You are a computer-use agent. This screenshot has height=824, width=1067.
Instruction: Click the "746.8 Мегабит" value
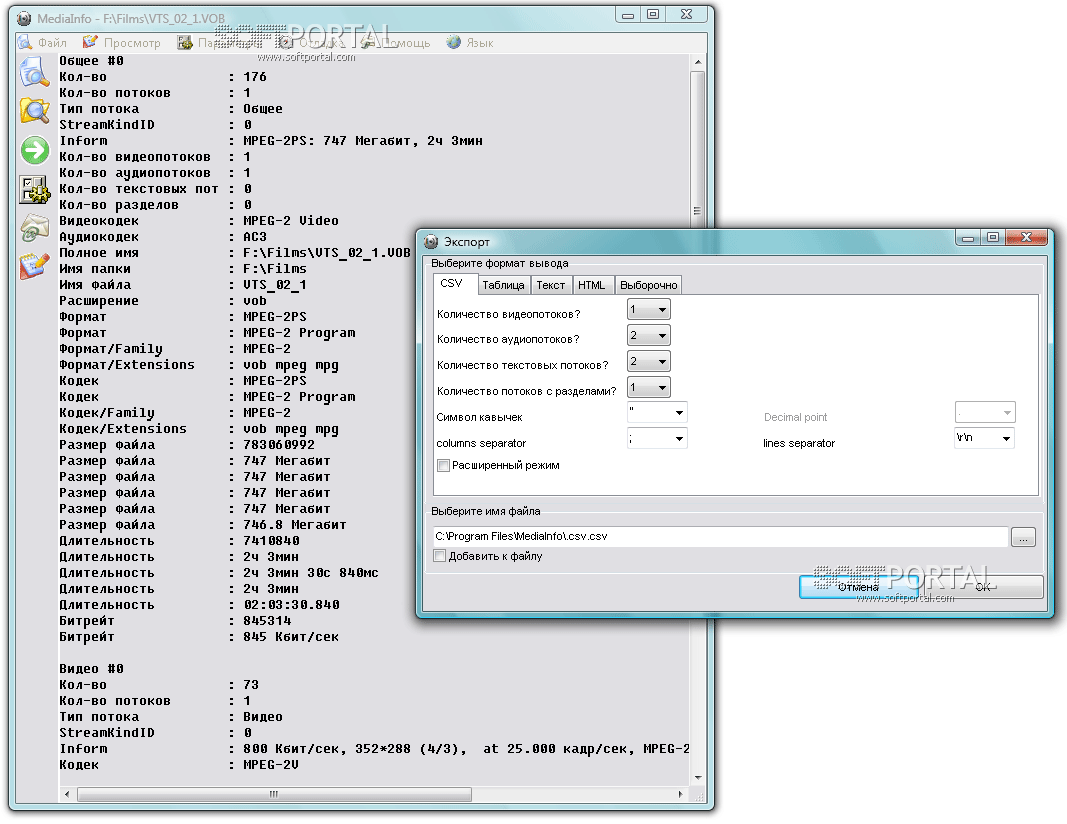click(x=295, y=525)
